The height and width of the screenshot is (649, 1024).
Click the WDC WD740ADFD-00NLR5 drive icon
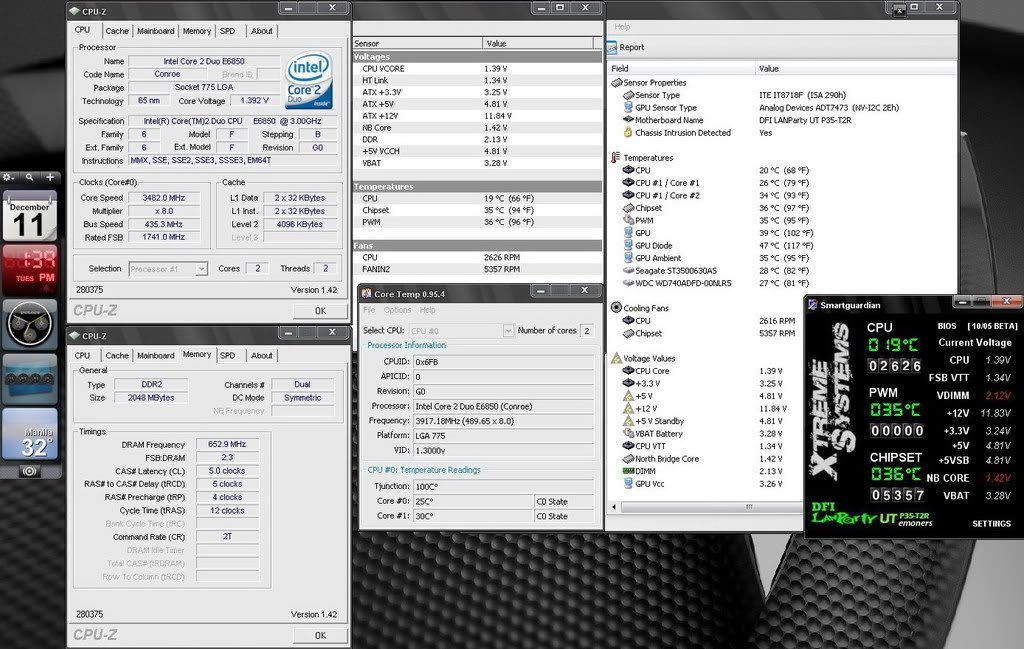[628, 283]
